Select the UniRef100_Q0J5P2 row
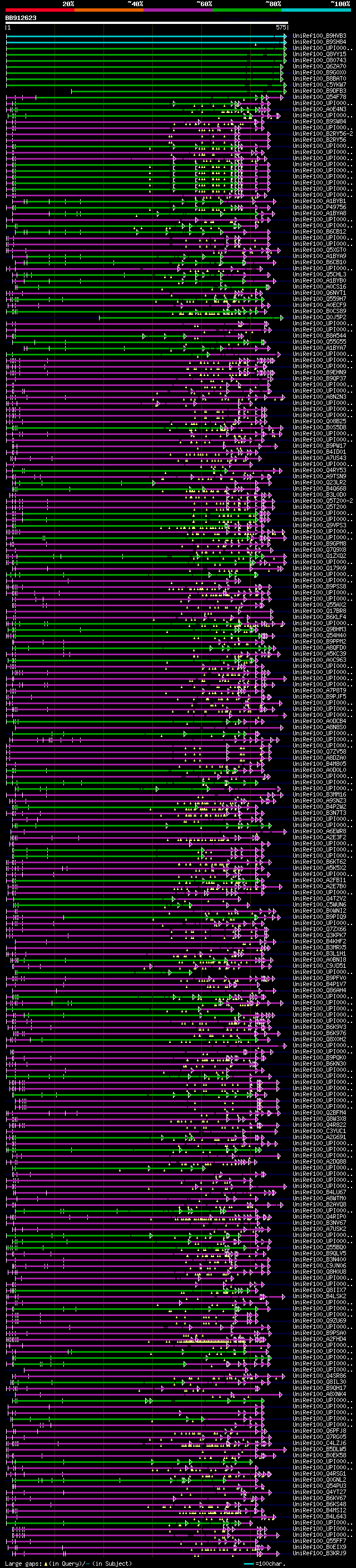Viewport: 356px width, 1568px height. [319, 317]
